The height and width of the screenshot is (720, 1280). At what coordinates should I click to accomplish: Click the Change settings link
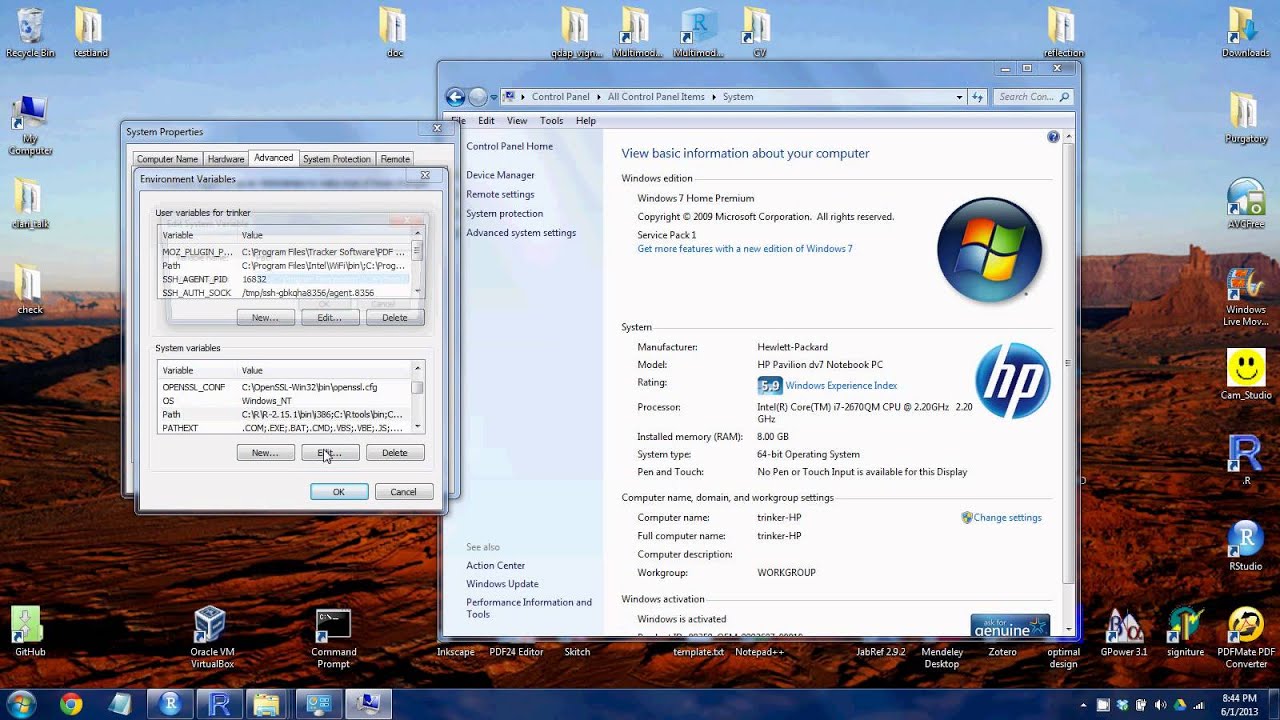(1007, 518)
